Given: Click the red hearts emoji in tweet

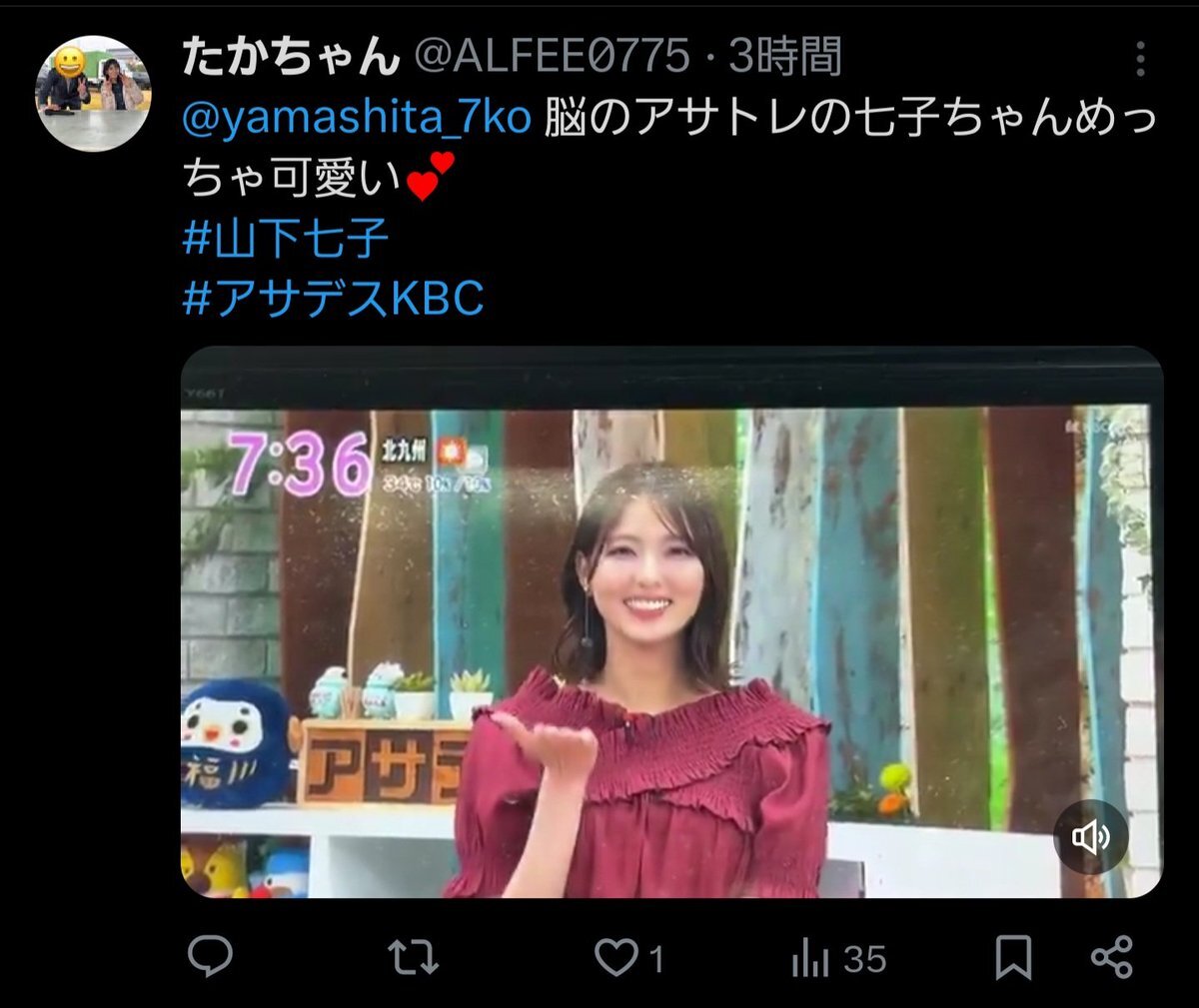Looking at the screenshot, I should click(432, 176).
